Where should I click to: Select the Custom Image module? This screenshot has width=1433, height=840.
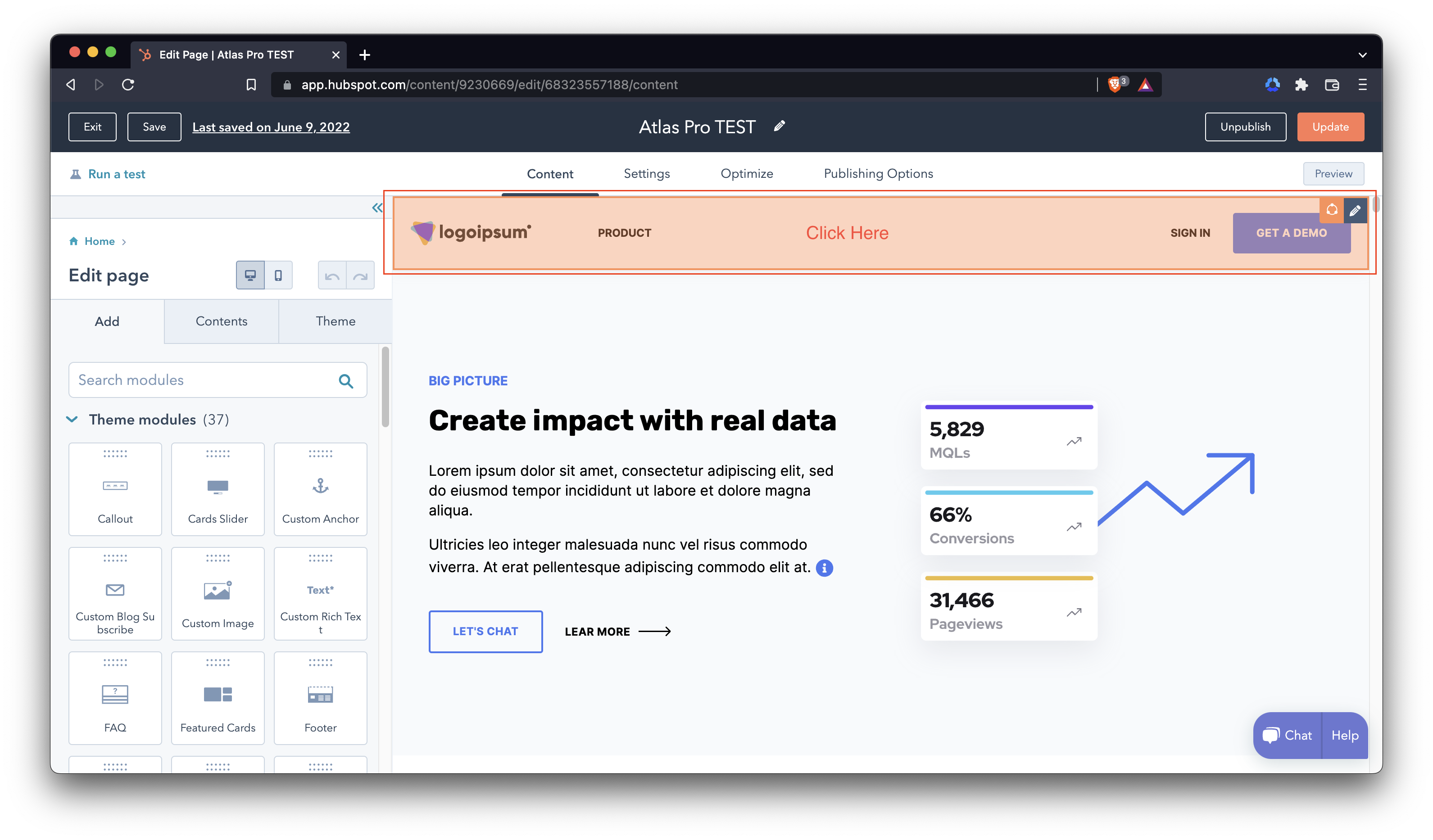point(218,594)
